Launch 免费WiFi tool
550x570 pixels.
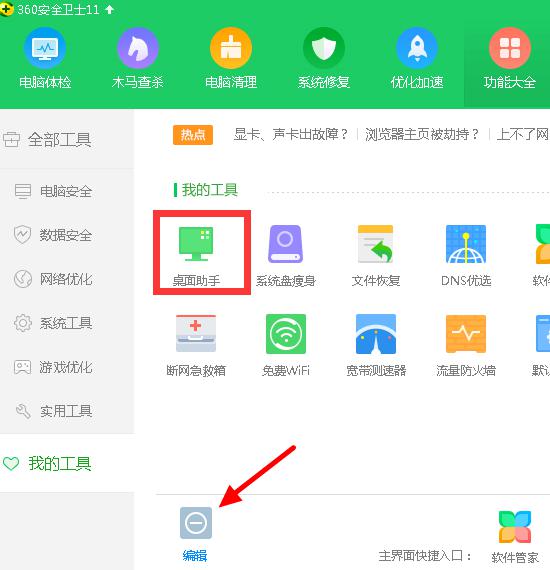(286, 346)
